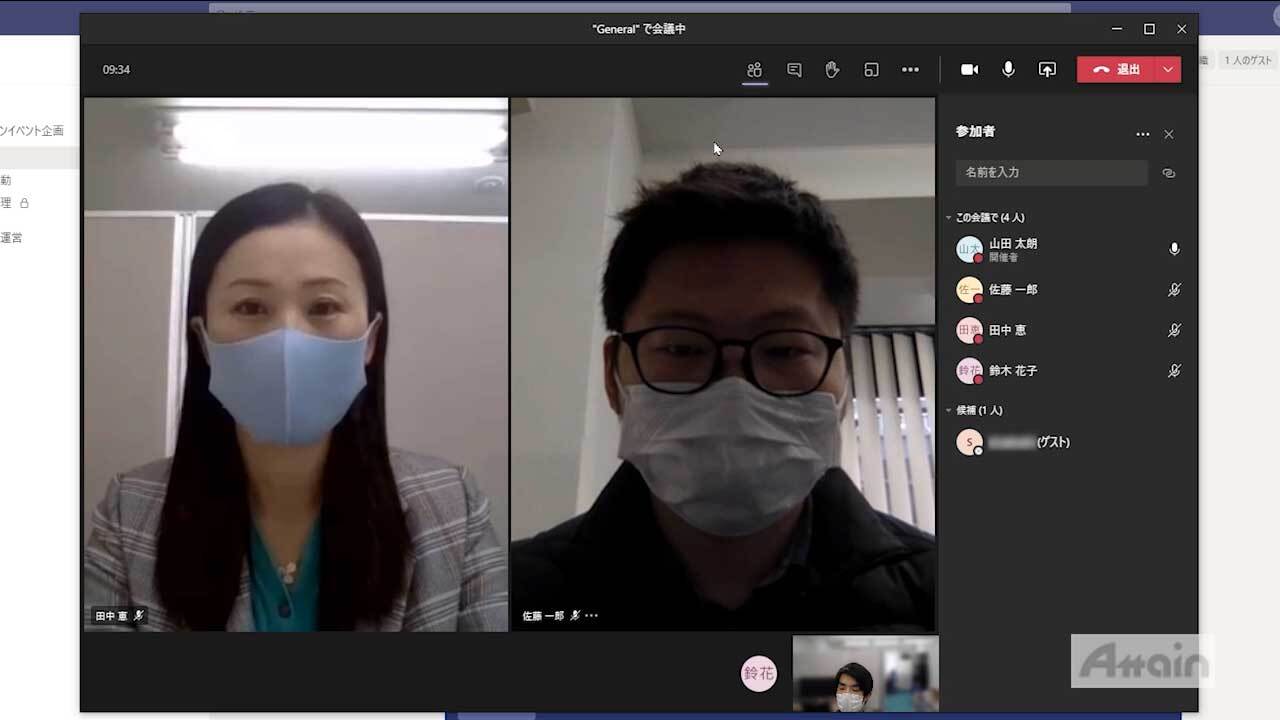Toggle the camera on or off
Image resolution: width=1280 pixels, height=720 pixels.
(969, 70)
